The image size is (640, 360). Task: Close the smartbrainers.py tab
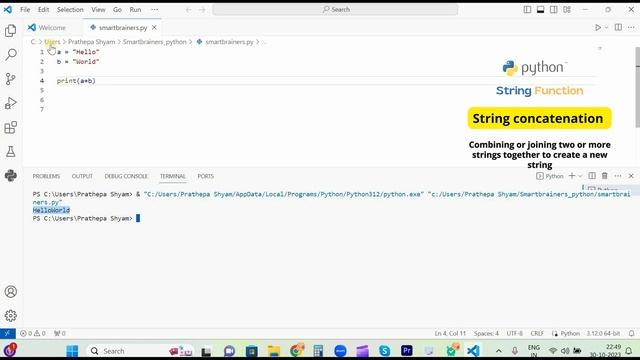click(154, 27)
